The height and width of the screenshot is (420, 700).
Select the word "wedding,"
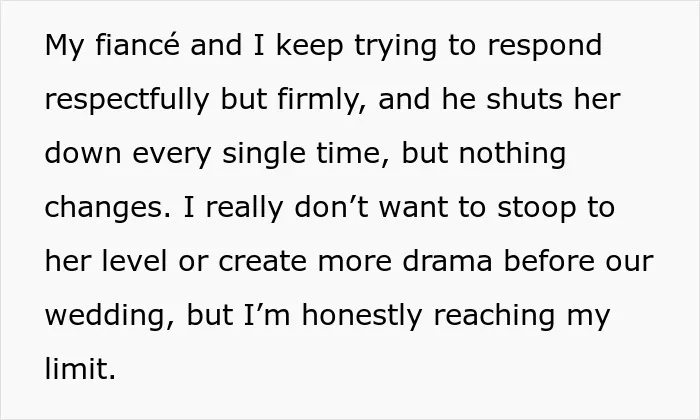point(110,316)
